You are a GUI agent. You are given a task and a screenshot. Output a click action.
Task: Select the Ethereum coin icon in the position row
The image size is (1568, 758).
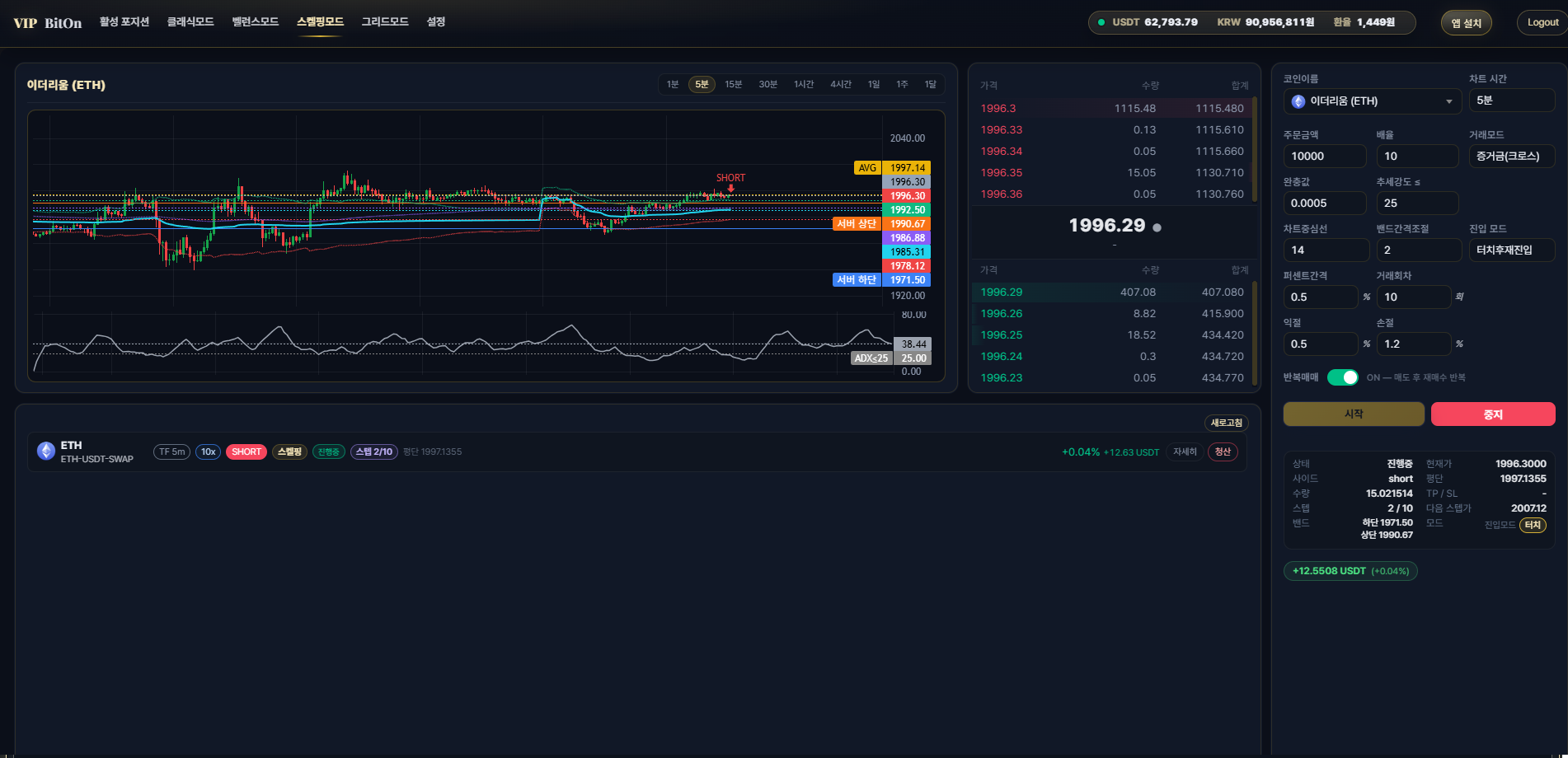[45, 451]
